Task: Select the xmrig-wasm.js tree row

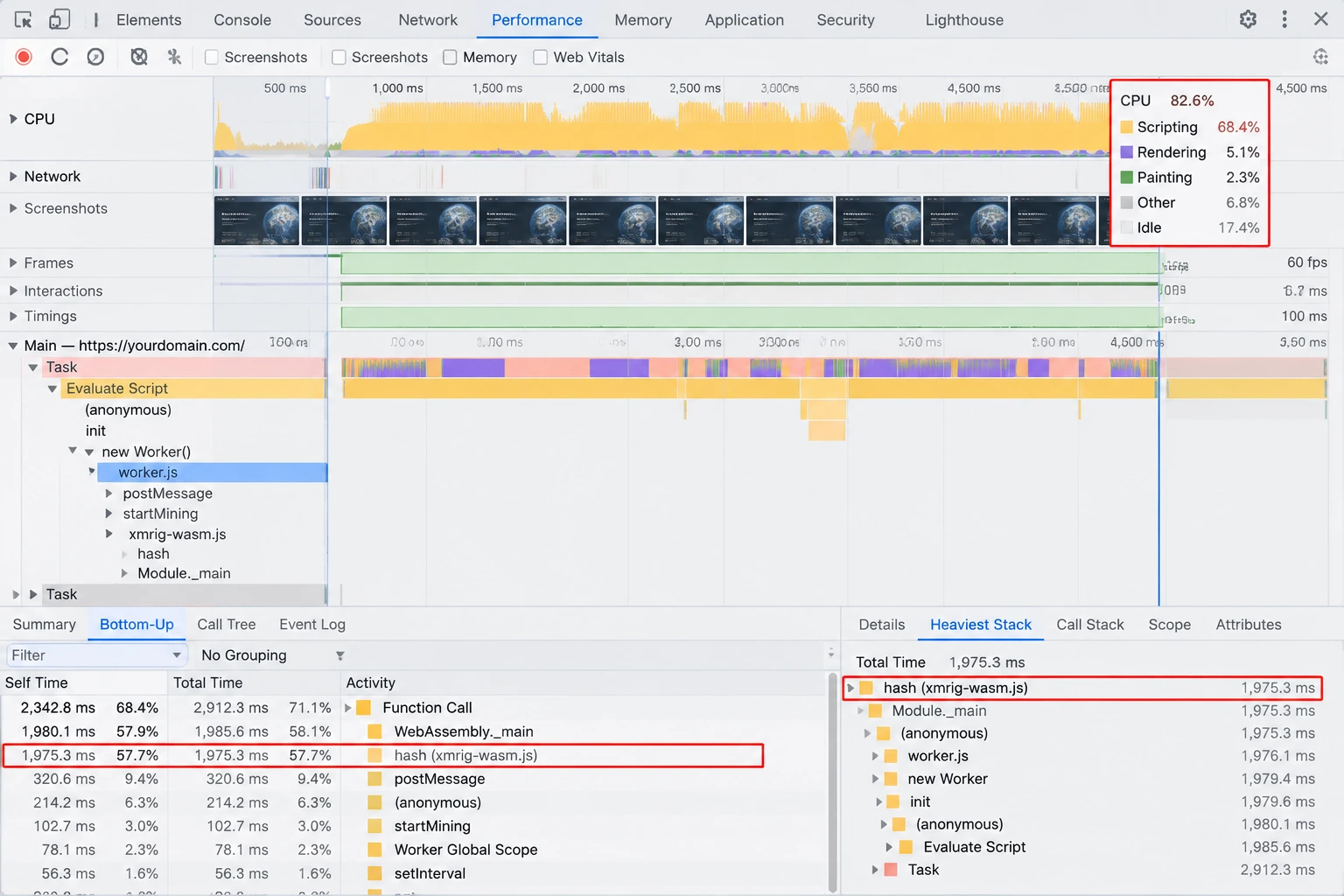Action: click(177, 535)
